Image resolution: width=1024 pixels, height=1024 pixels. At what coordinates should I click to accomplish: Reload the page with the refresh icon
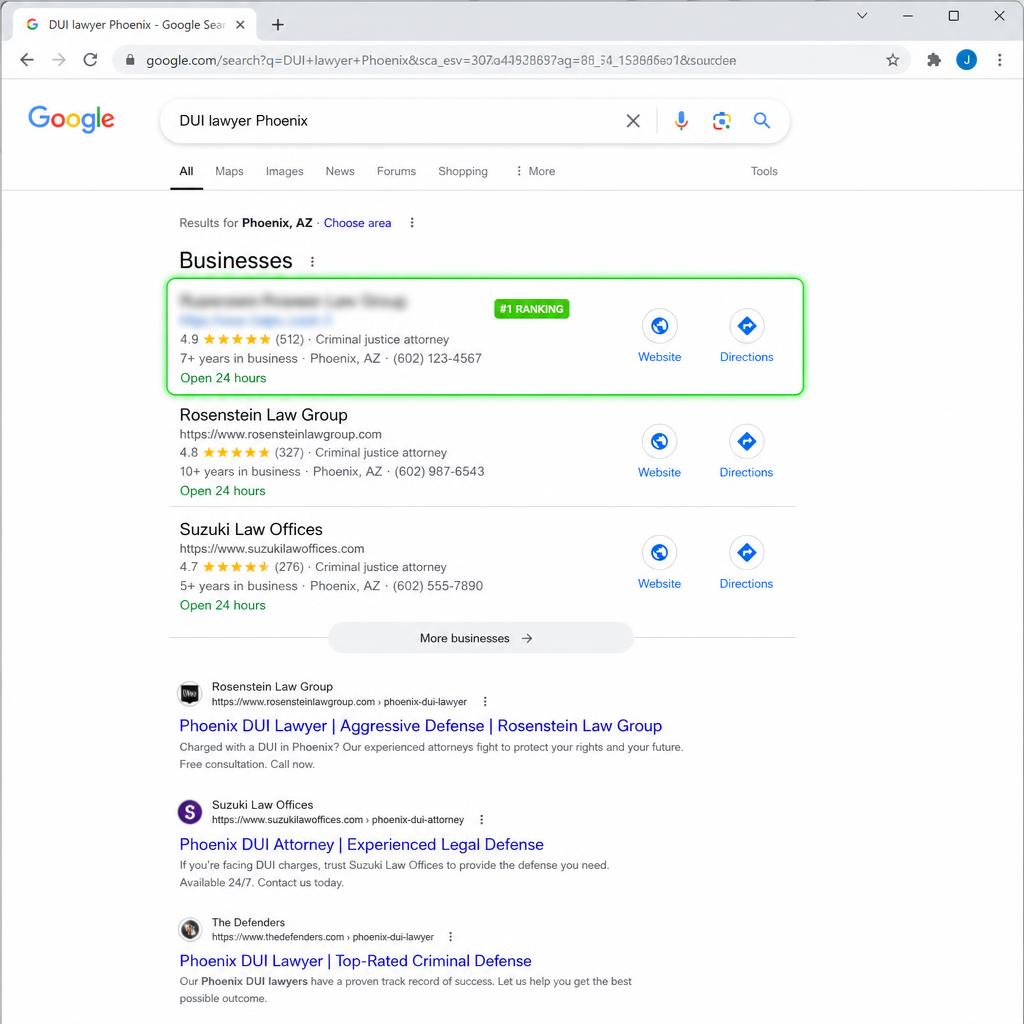[x=90, y=60]
